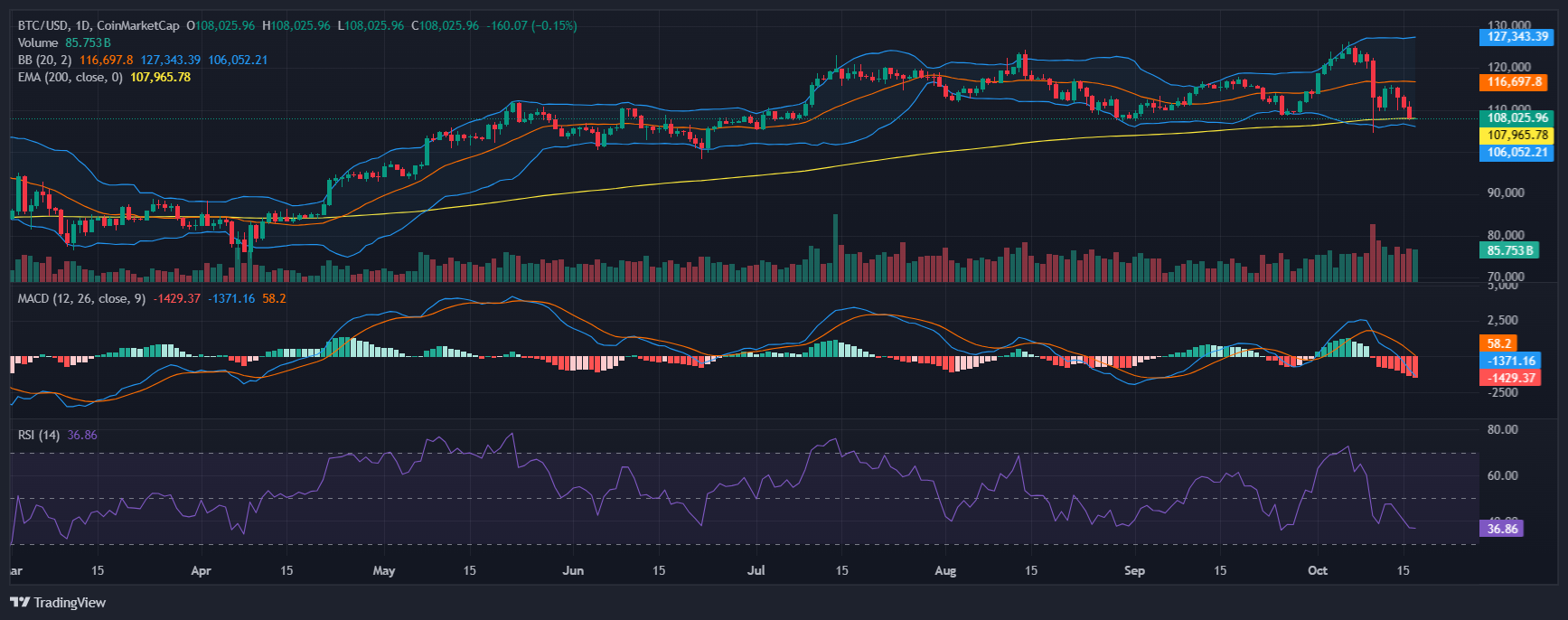This screenshot has width=1568, height=620.
Task: Click the orange 58.2 MACD value tag
Action: [1499, 343]
